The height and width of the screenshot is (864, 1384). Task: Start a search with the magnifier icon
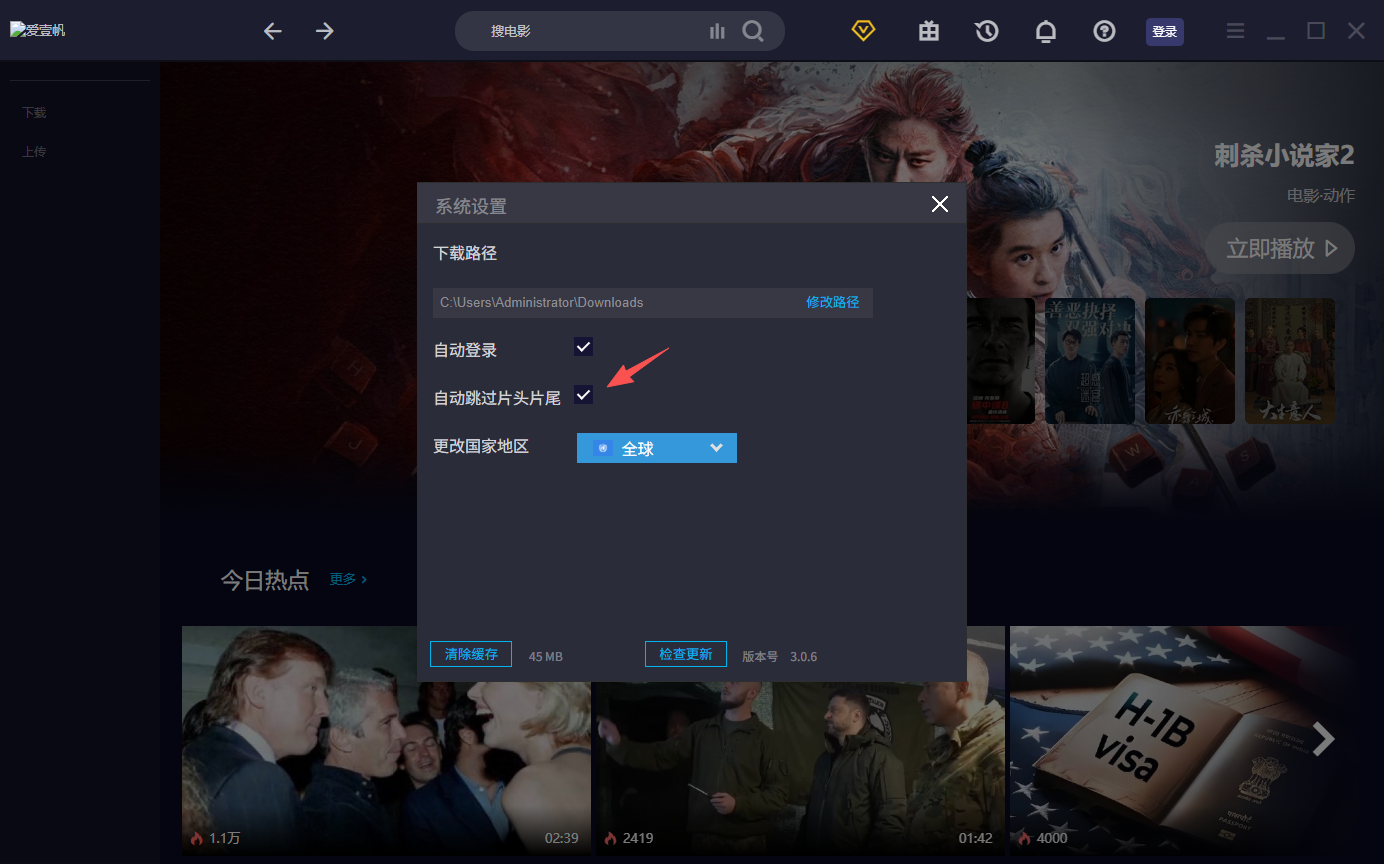pos(753,31)
